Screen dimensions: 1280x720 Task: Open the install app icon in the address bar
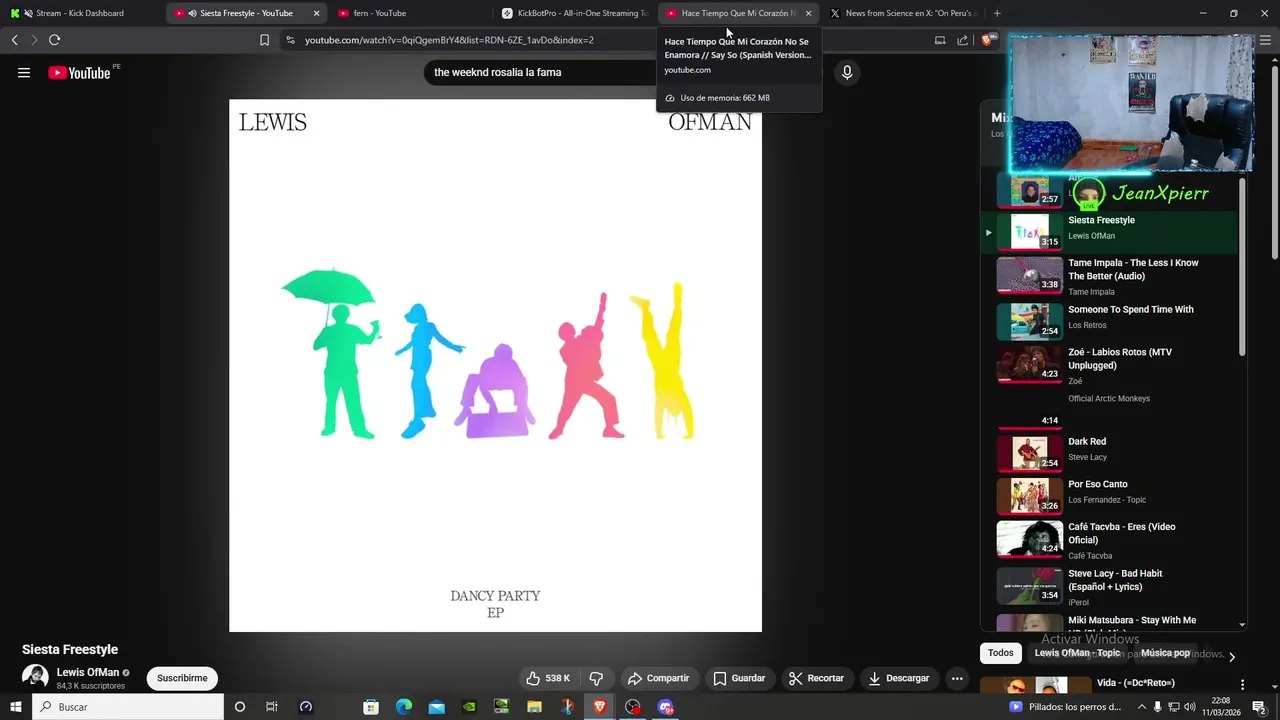[939, 40]
